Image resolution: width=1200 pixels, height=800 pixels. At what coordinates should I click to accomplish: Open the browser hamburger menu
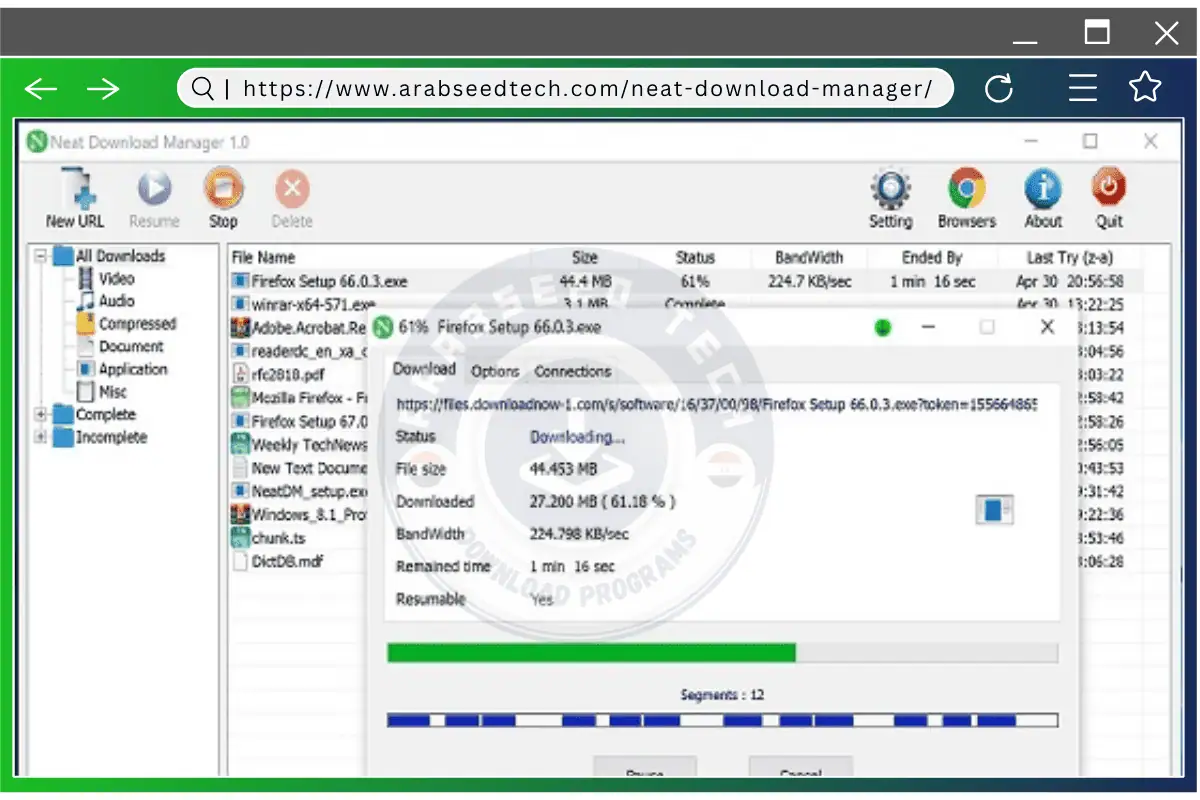pyautogui.click(x=1083, y=88)
